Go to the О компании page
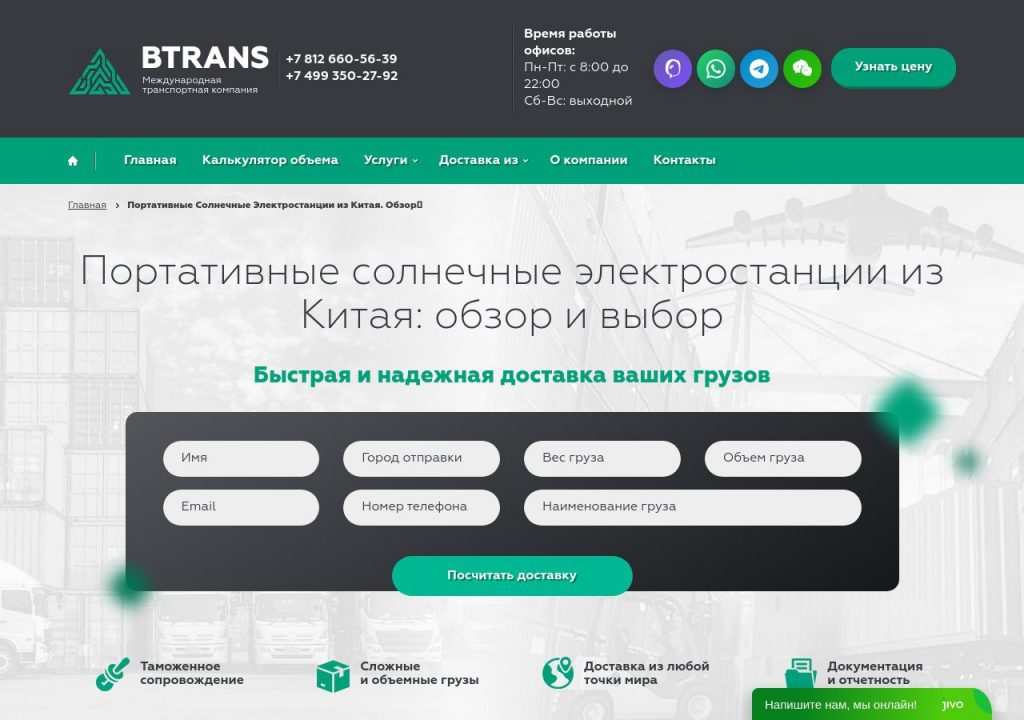The width and height of the screenshot is (1024, 720). [588, 160]
